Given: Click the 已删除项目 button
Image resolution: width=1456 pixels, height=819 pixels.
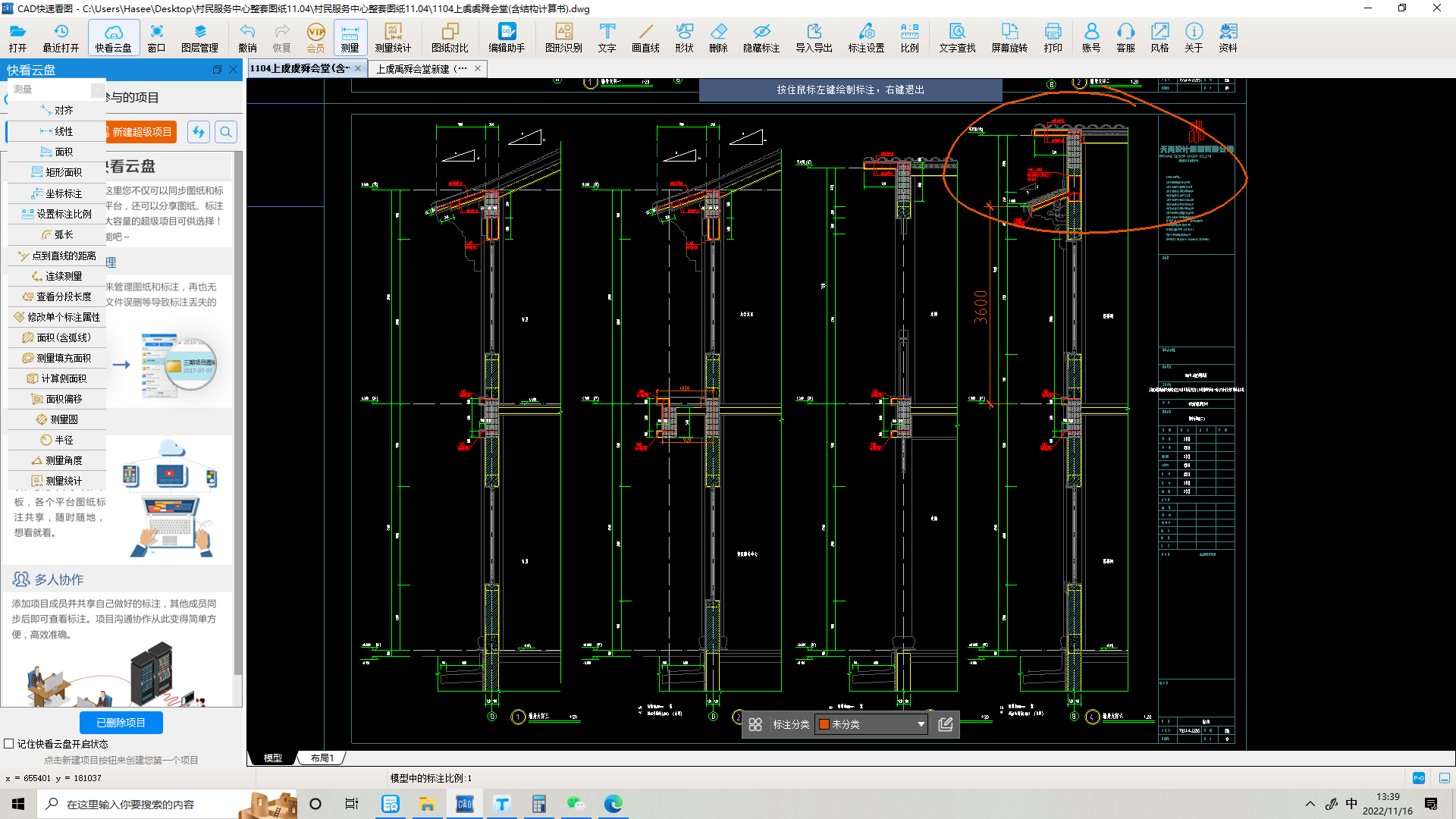Looking at the screenshot, I should [x=121, y=723].
